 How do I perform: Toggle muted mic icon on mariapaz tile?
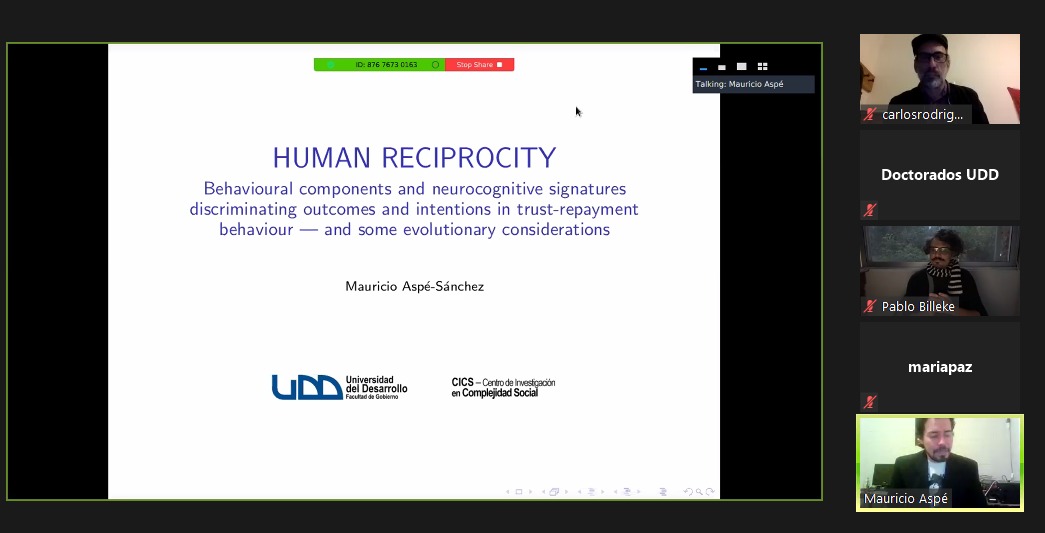[x=870, y=402]
